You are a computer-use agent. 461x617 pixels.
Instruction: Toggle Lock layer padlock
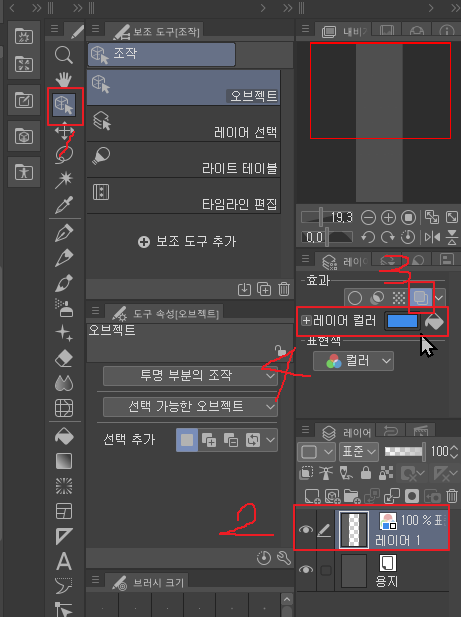[x=365, y=473]
